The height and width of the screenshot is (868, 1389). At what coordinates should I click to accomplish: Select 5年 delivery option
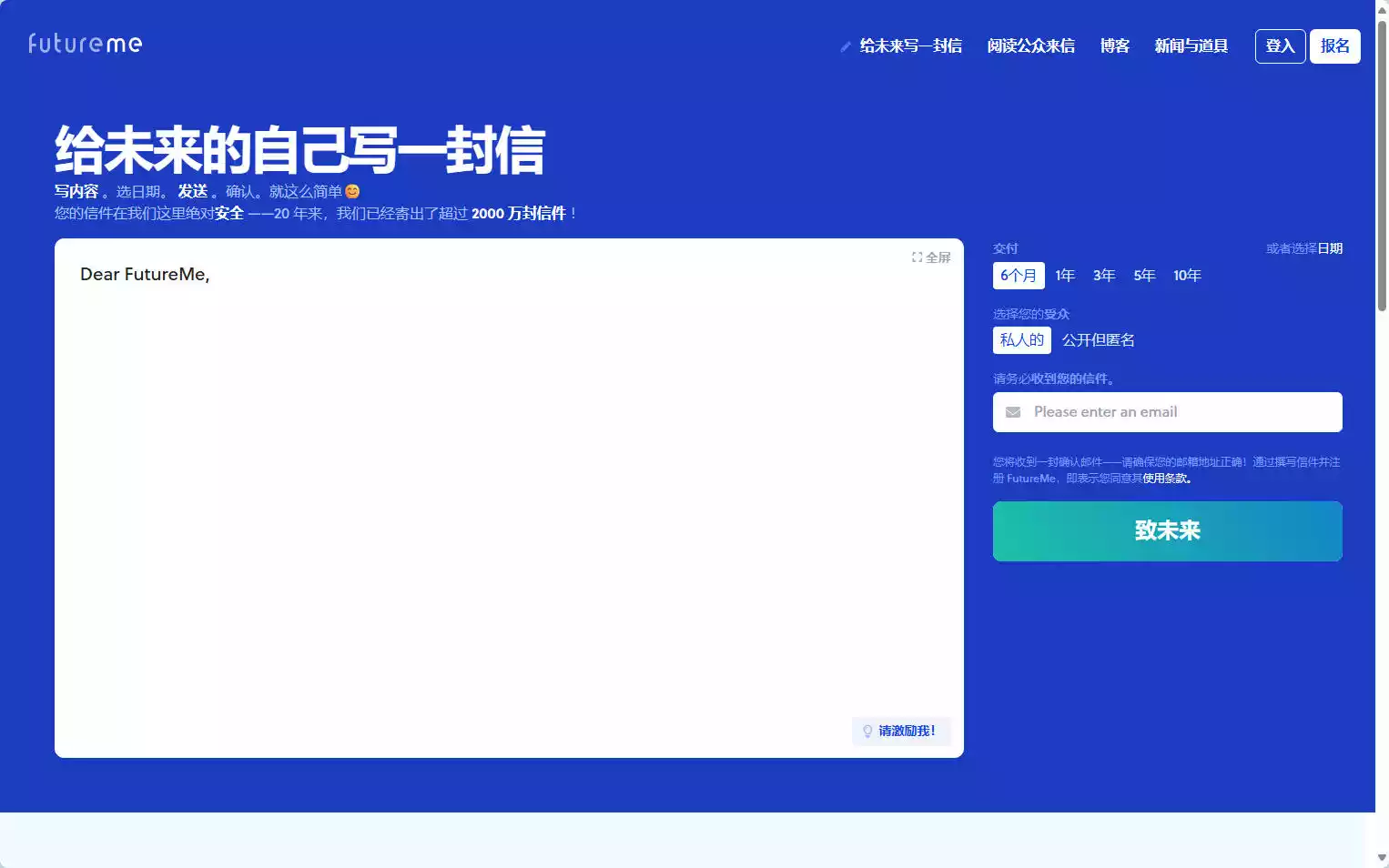1144,276
